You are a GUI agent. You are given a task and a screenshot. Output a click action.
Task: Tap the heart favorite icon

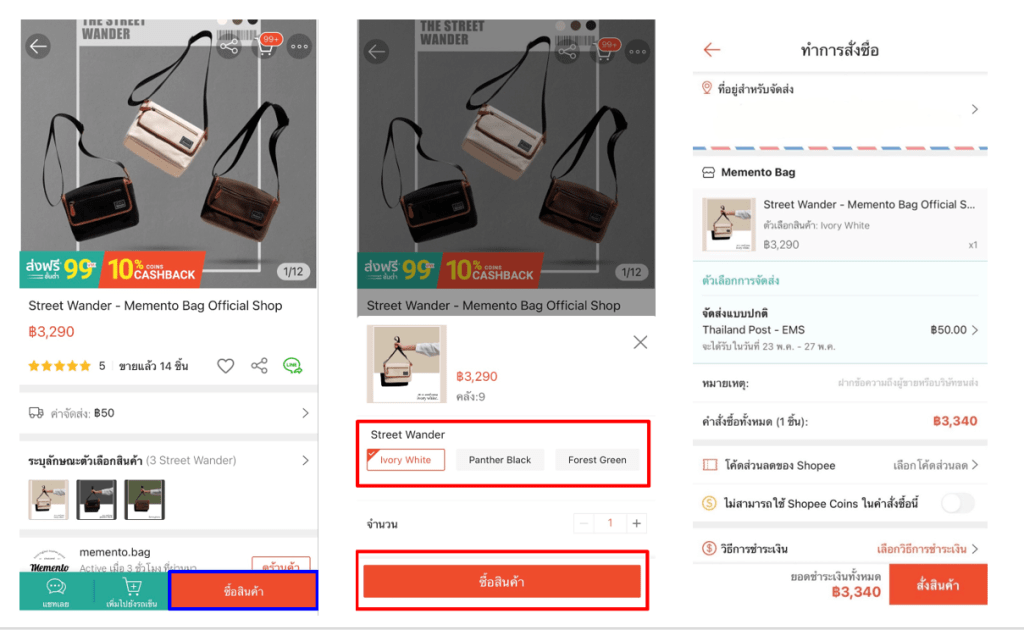pyautogui.click(x=226, y=366)
